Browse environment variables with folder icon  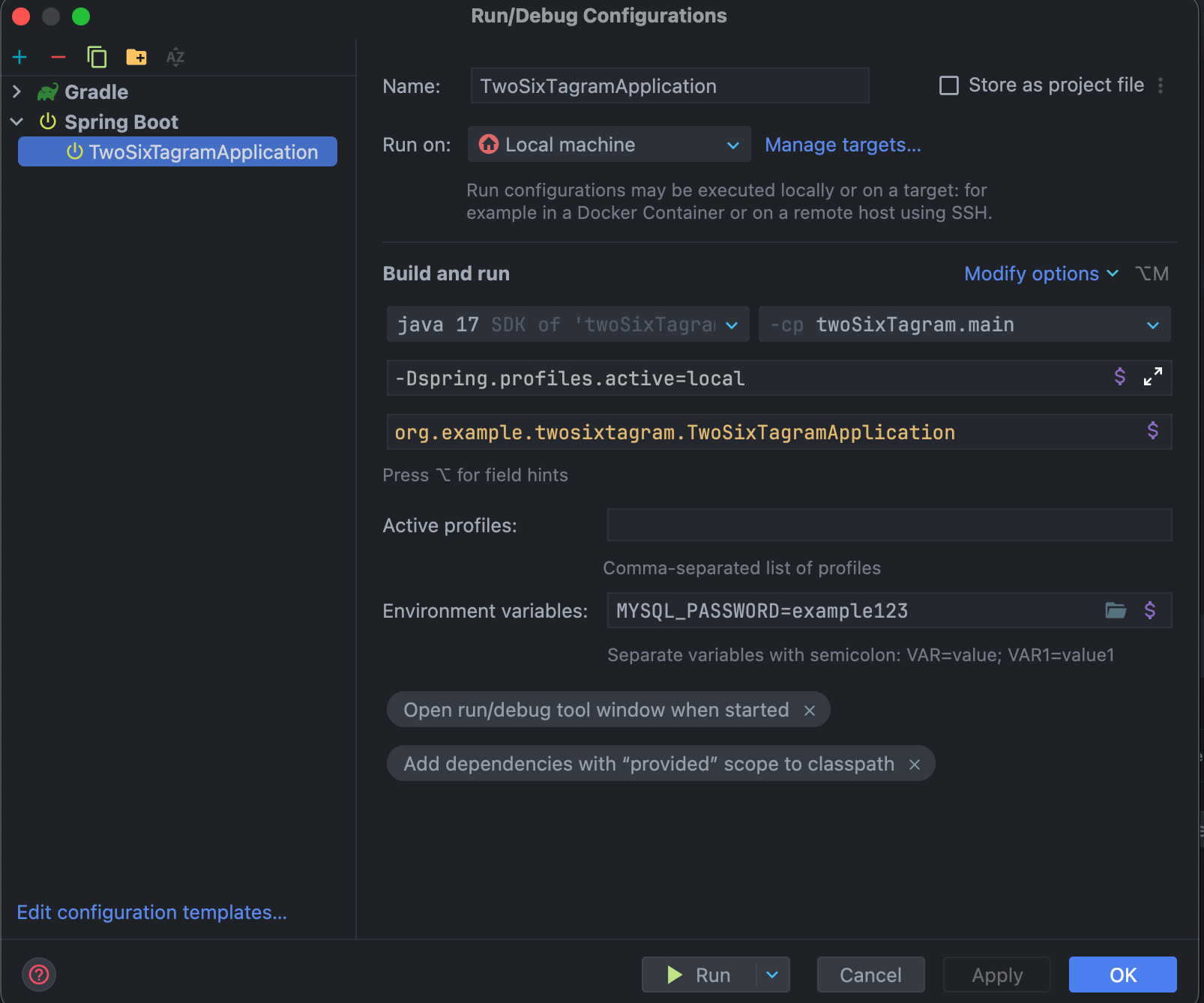tap(1116, 610)
